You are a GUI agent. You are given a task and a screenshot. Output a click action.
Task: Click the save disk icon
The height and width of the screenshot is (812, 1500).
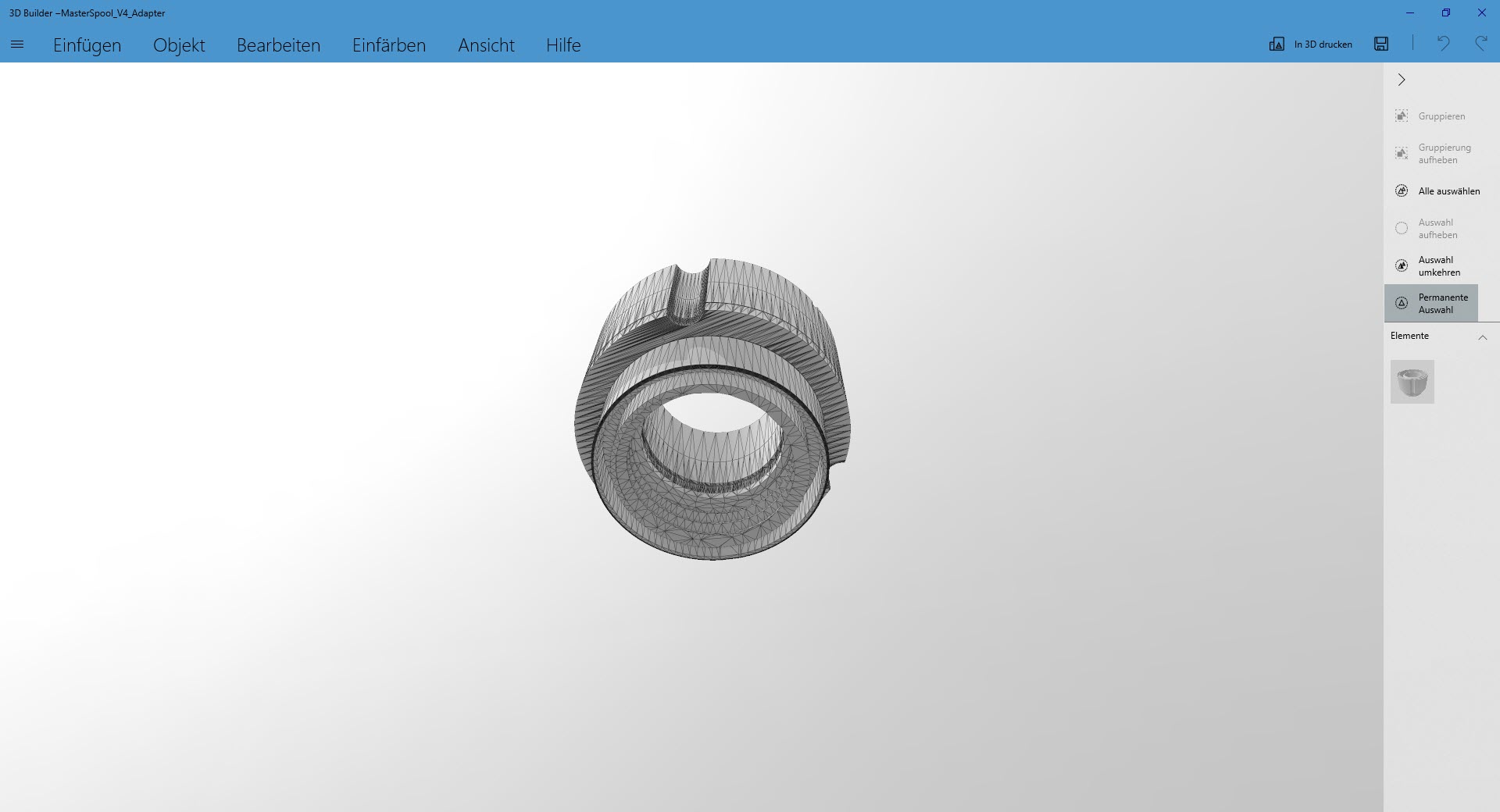pos(1381,44)
